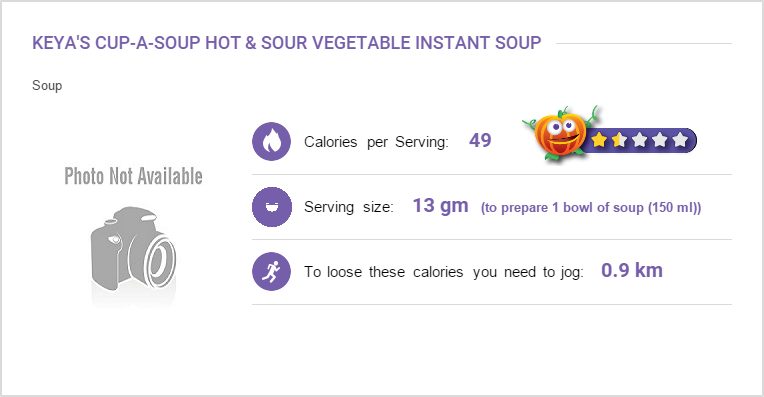Select the fifth rating star

click(x=679, y=140)
